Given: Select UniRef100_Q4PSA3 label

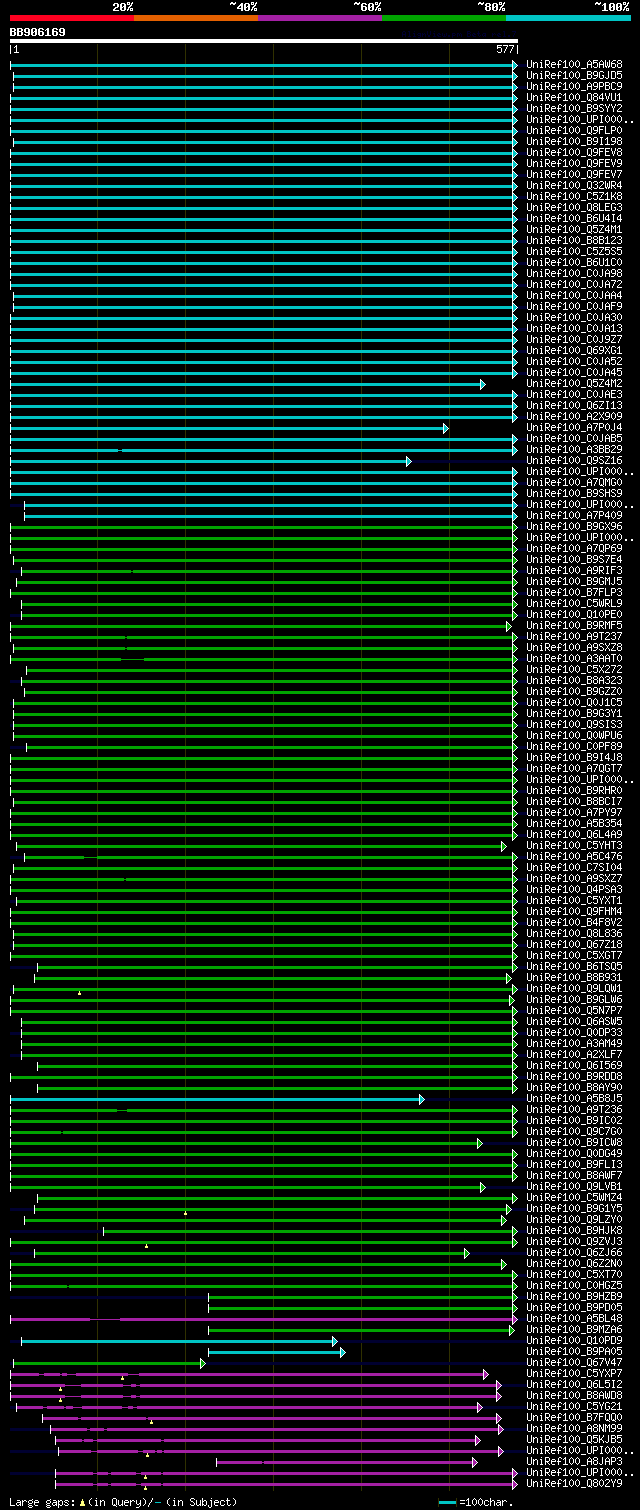Looking at the screenshot, I should pyautogui.click(x=574, y=889).
